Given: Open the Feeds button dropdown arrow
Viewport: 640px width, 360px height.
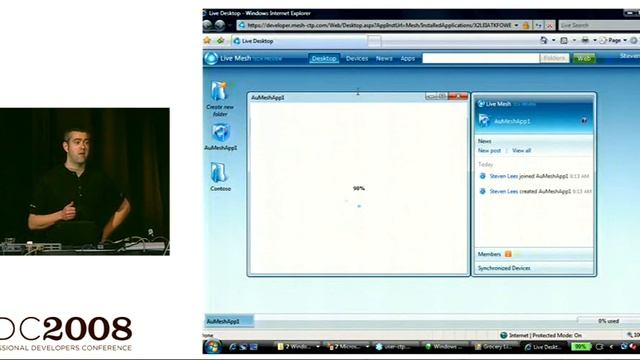Looking at the screenshot, I should click(574, 40).
